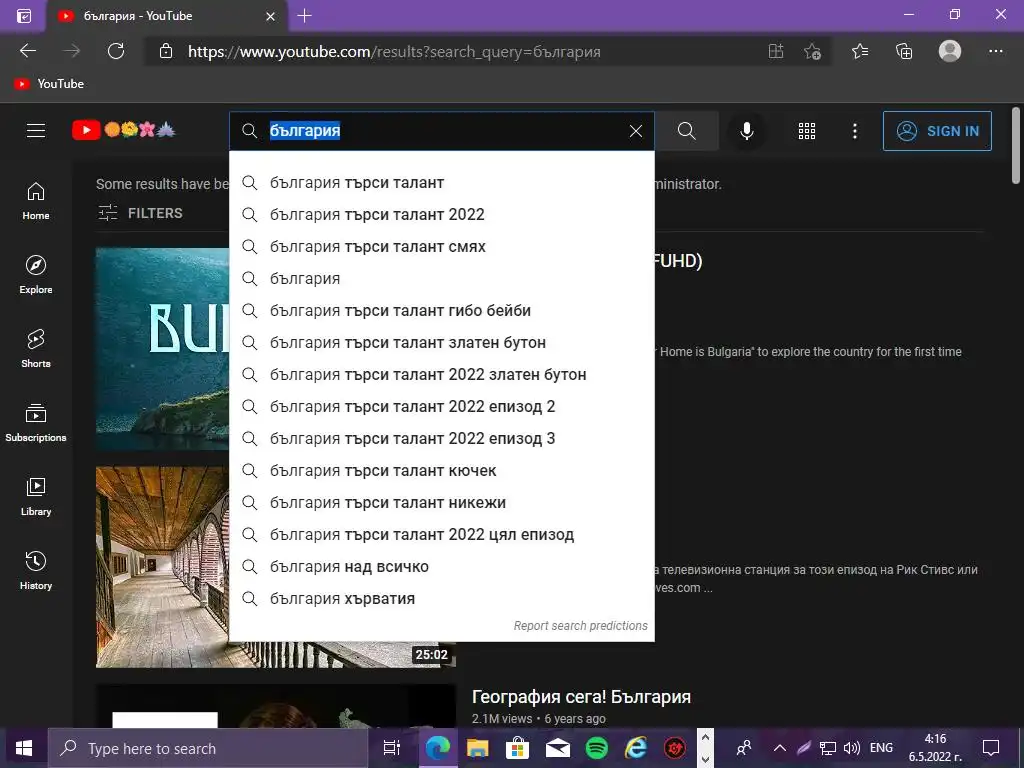Open the Windows Start menu
The width and height of the screenshot is (1024, 768).
point(24,748)
